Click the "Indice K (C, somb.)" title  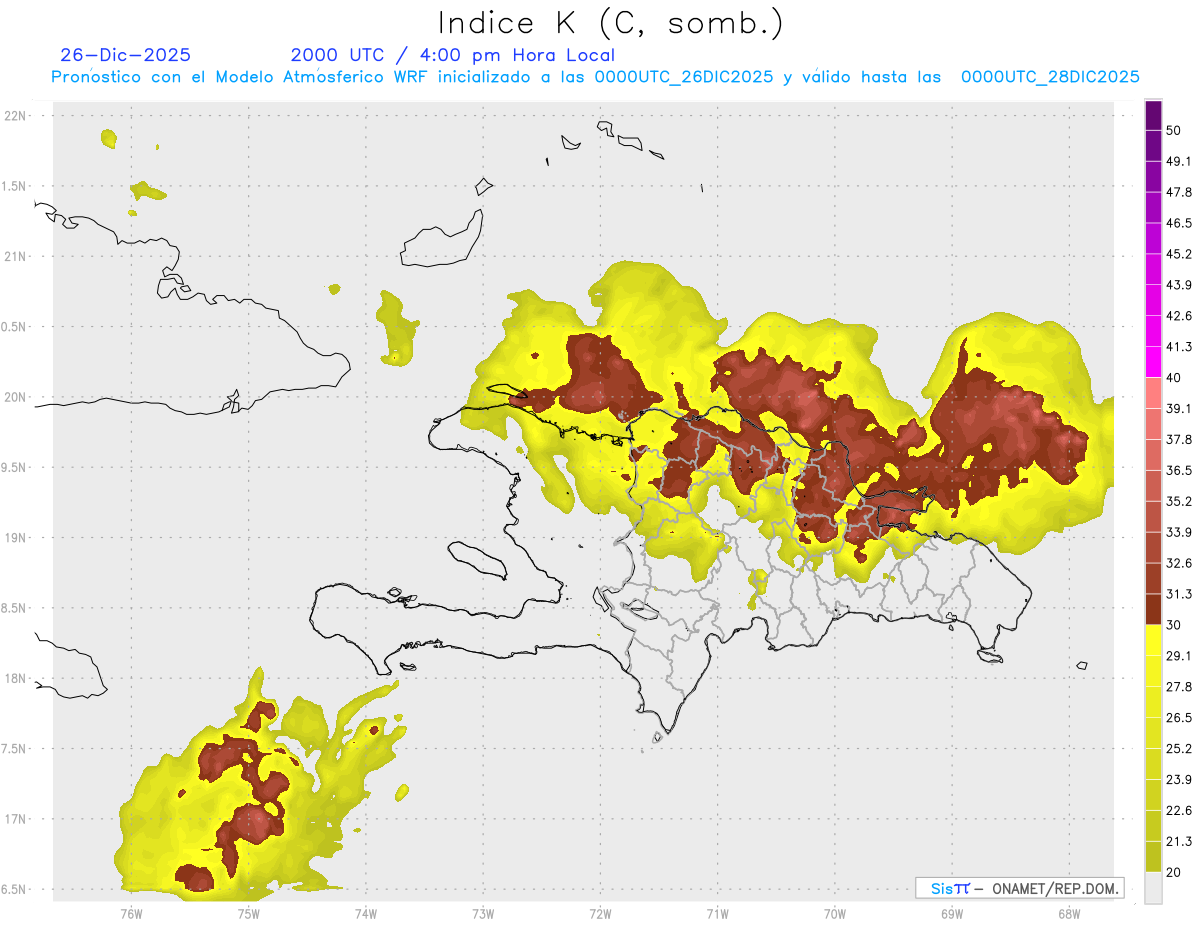(610, 23)
